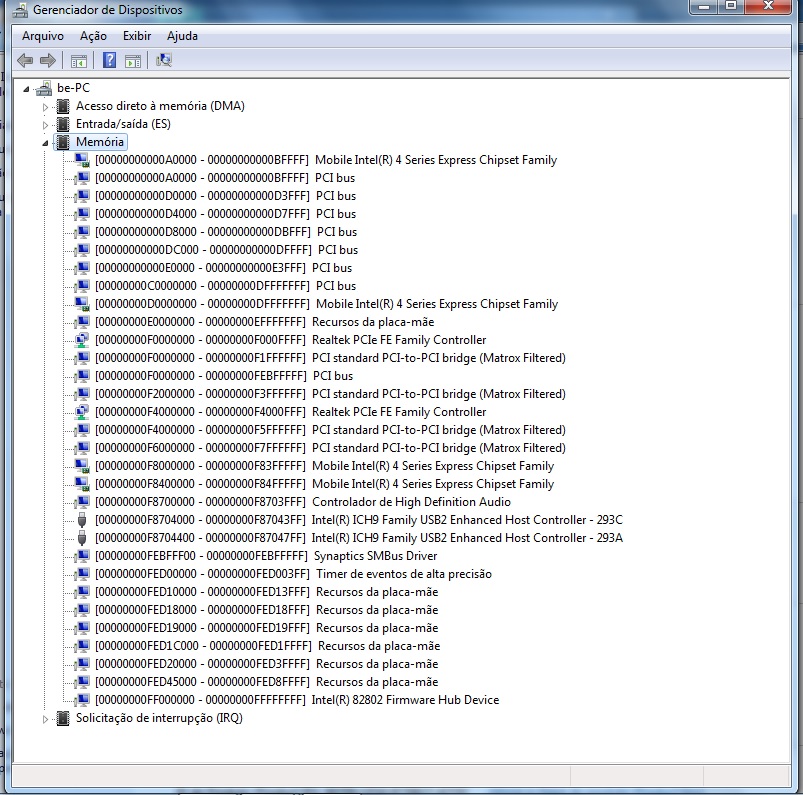Click display icon of F8000000 Mobile Intel entry
Screen dimensions: 803x795
[82, 466]
